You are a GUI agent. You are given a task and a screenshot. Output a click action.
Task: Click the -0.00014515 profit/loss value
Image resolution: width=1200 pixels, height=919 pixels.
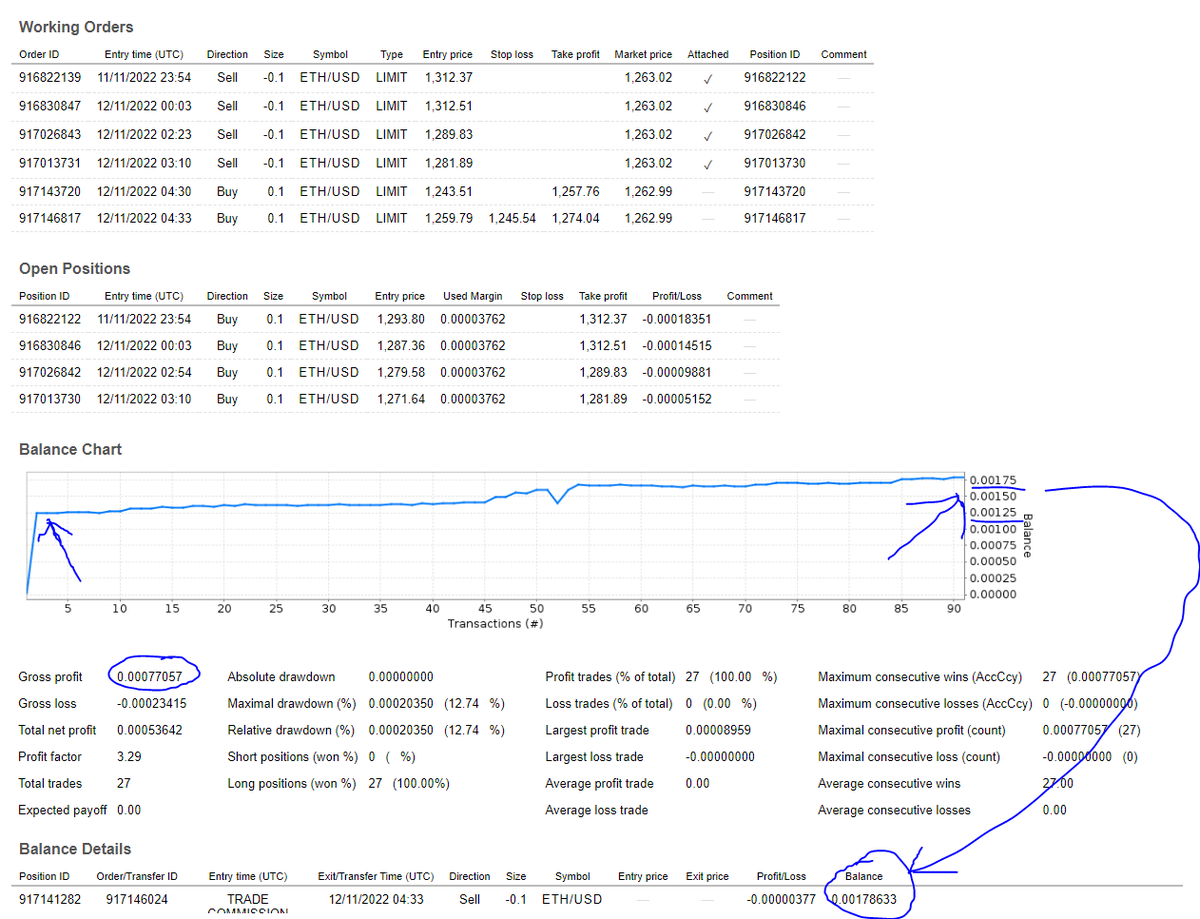677,345
